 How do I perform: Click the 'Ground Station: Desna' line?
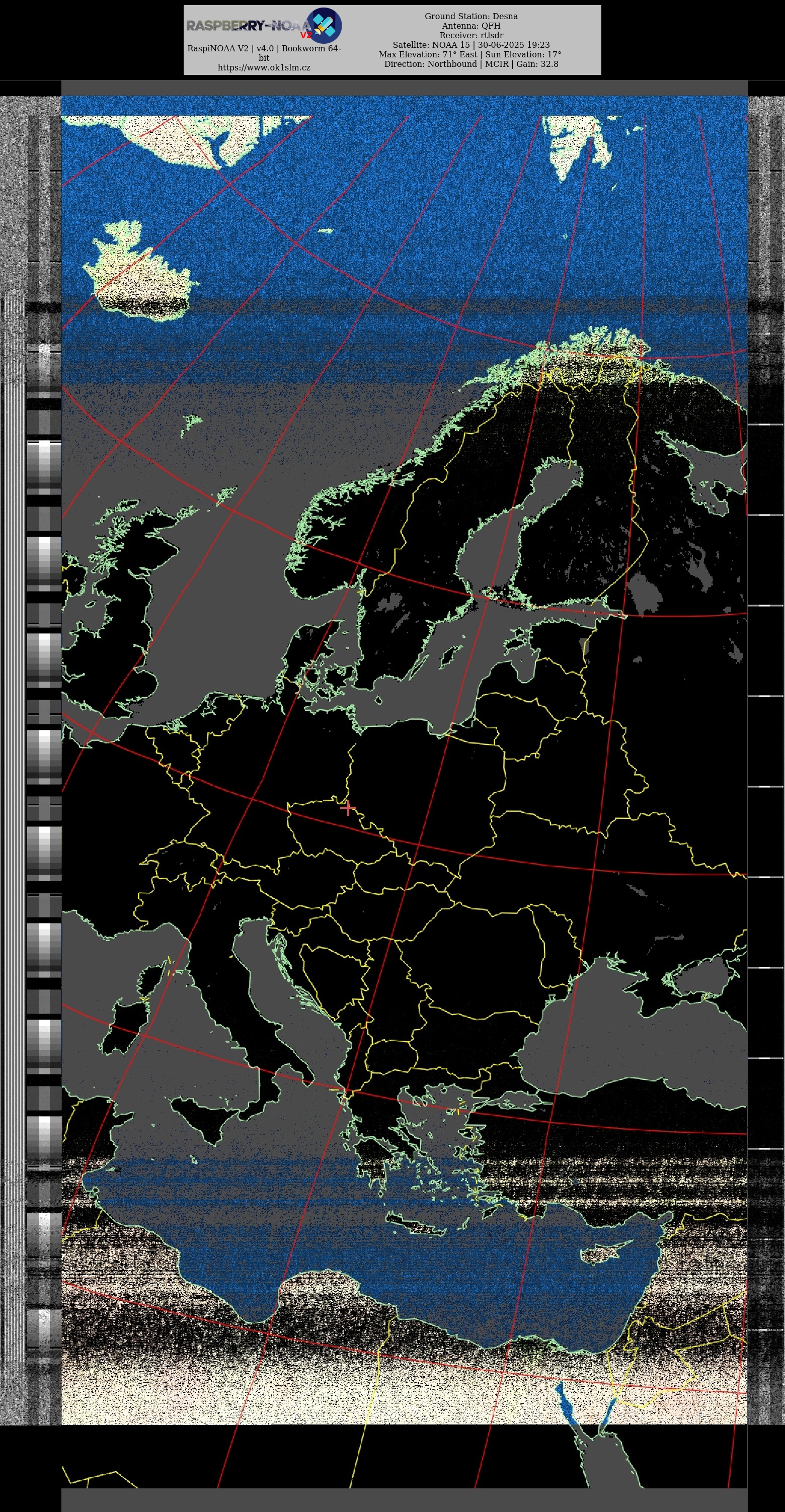pyautogui.click(x=472, y=16)
